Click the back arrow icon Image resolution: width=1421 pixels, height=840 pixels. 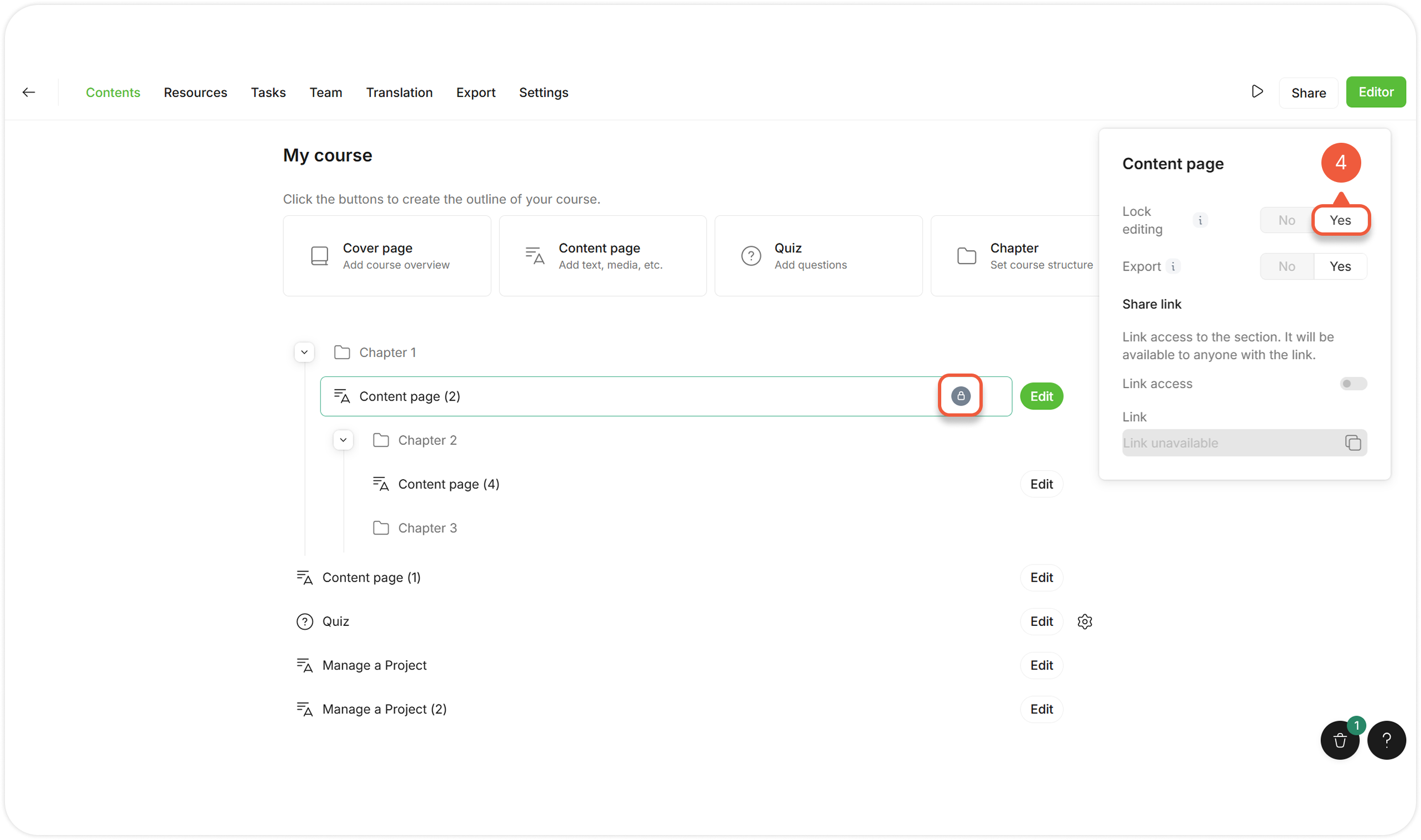pyautogui.click(x=29, y=92)
